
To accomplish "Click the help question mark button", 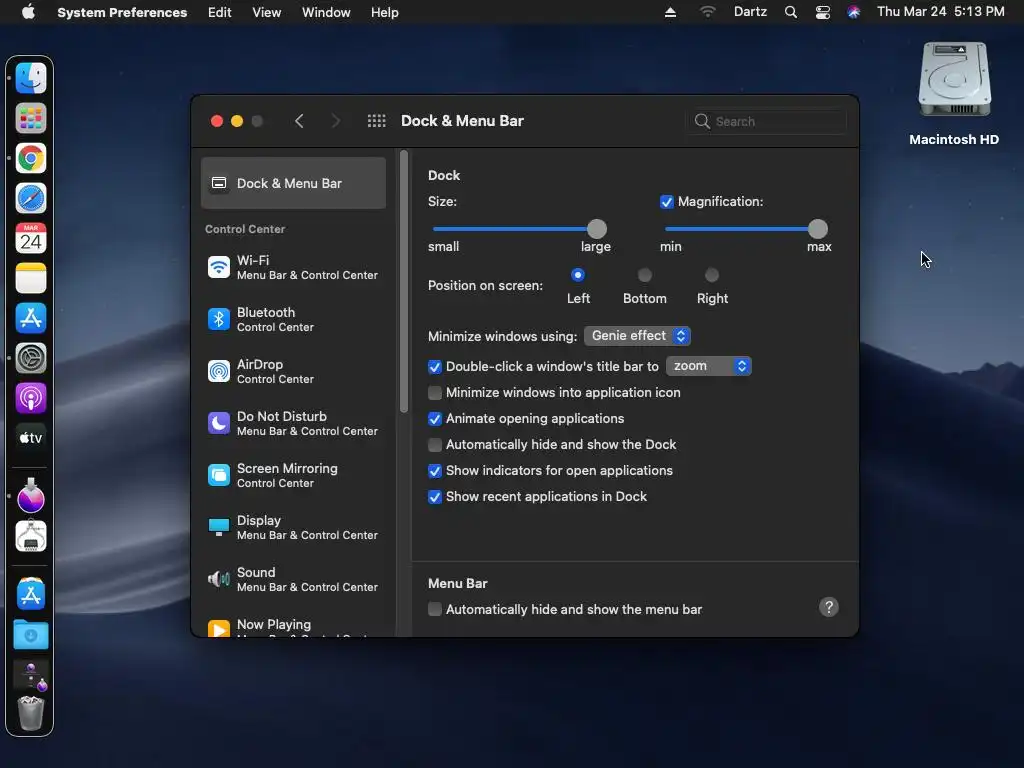I will click(x=829, y=607).
